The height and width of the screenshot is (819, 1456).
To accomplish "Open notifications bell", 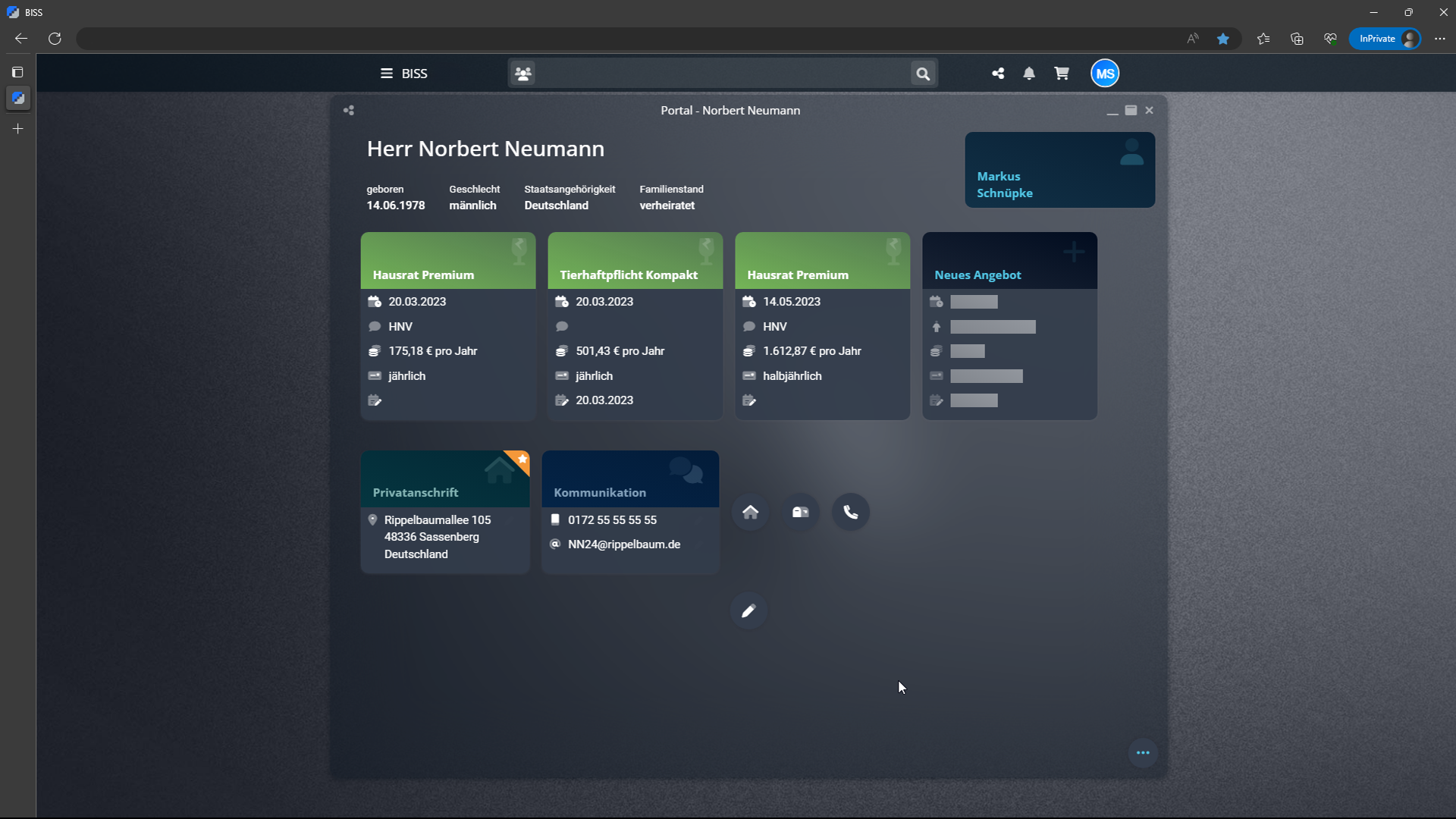I will [x=1029, y=74].
